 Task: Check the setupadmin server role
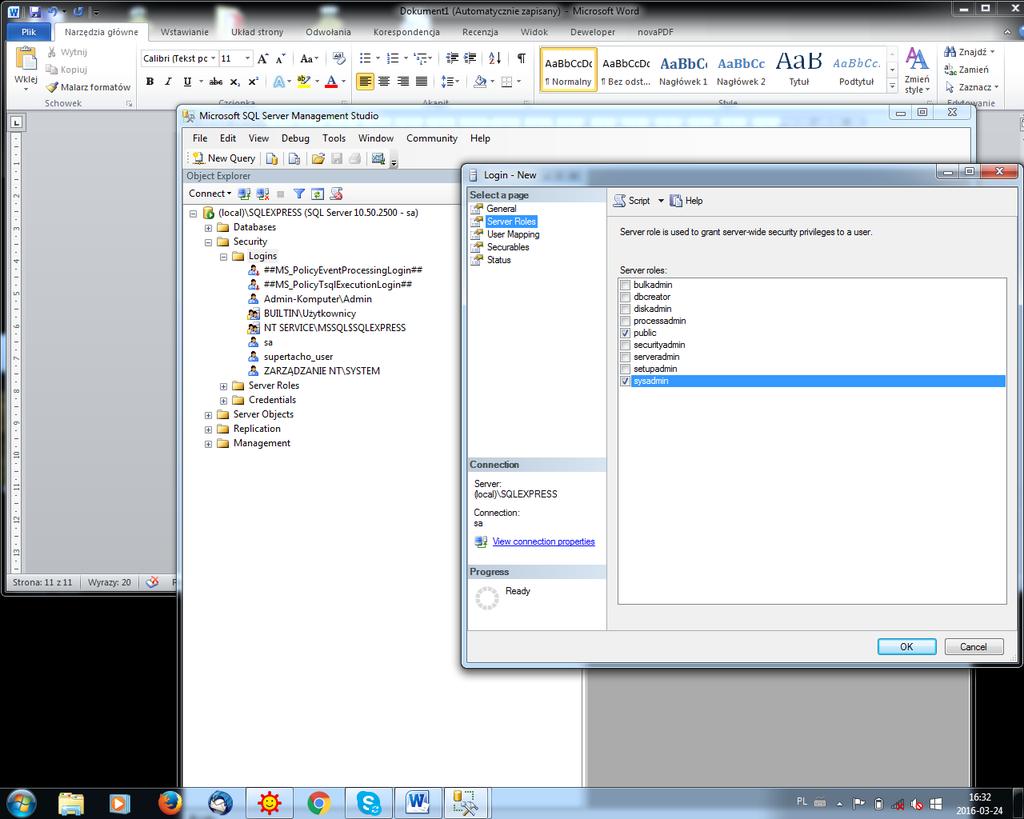tap(626, 369)
